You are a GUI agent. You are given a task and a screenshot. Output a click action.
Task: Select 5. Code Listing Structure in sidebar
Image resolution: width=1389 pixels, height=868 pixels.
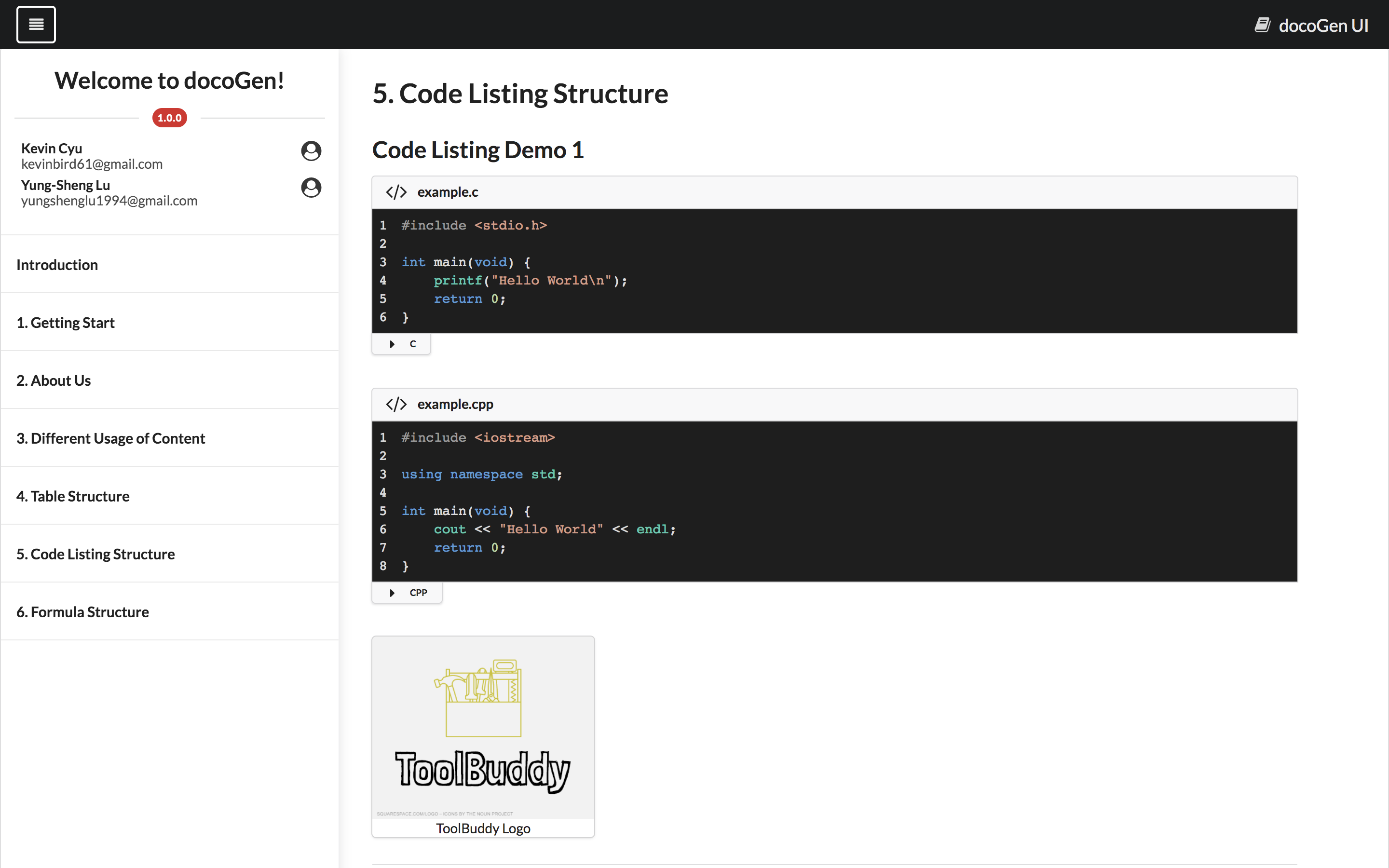[x=95, y=555]
